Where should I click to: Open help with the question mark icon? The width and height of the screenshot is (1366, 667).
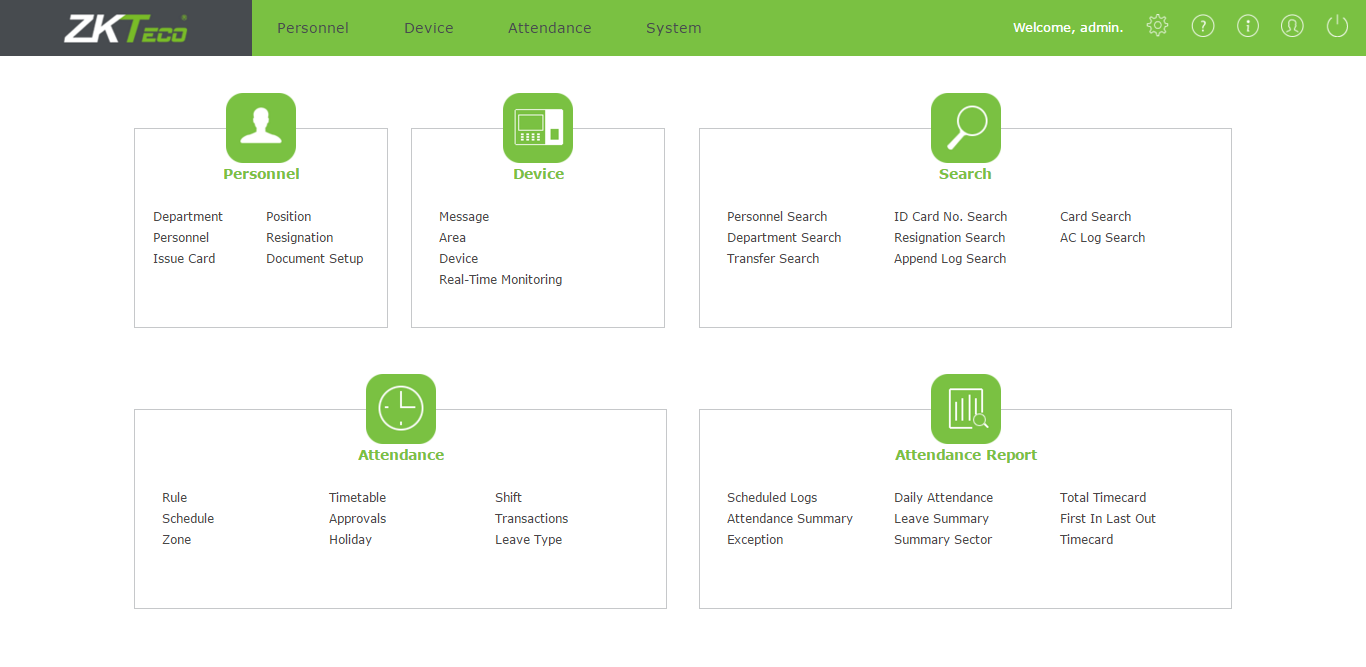(1203, 27)
